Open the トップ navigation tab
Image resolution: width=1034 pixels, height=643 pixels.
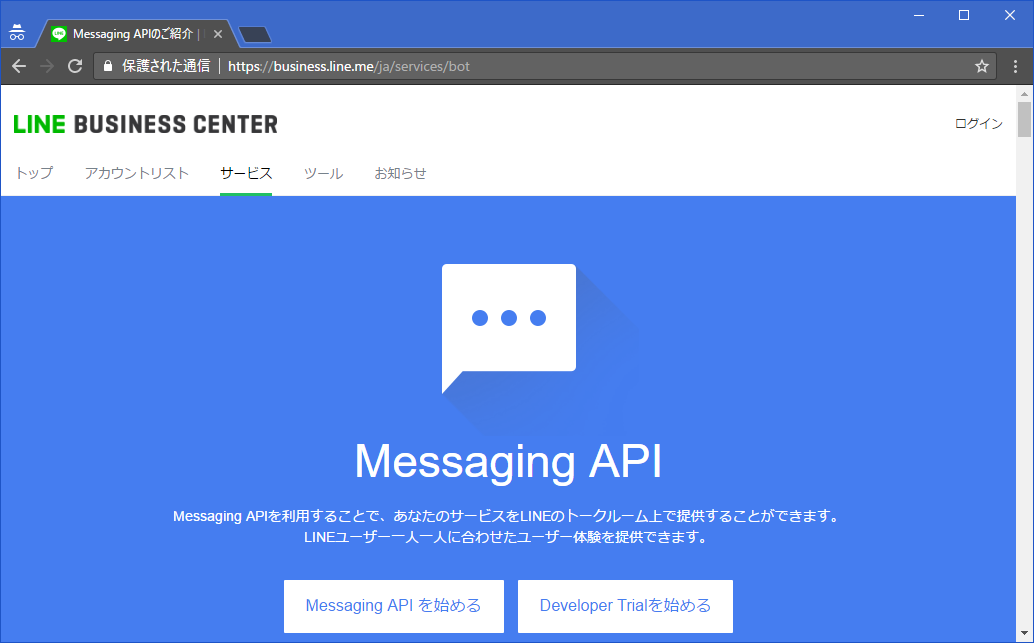(34, 173)
